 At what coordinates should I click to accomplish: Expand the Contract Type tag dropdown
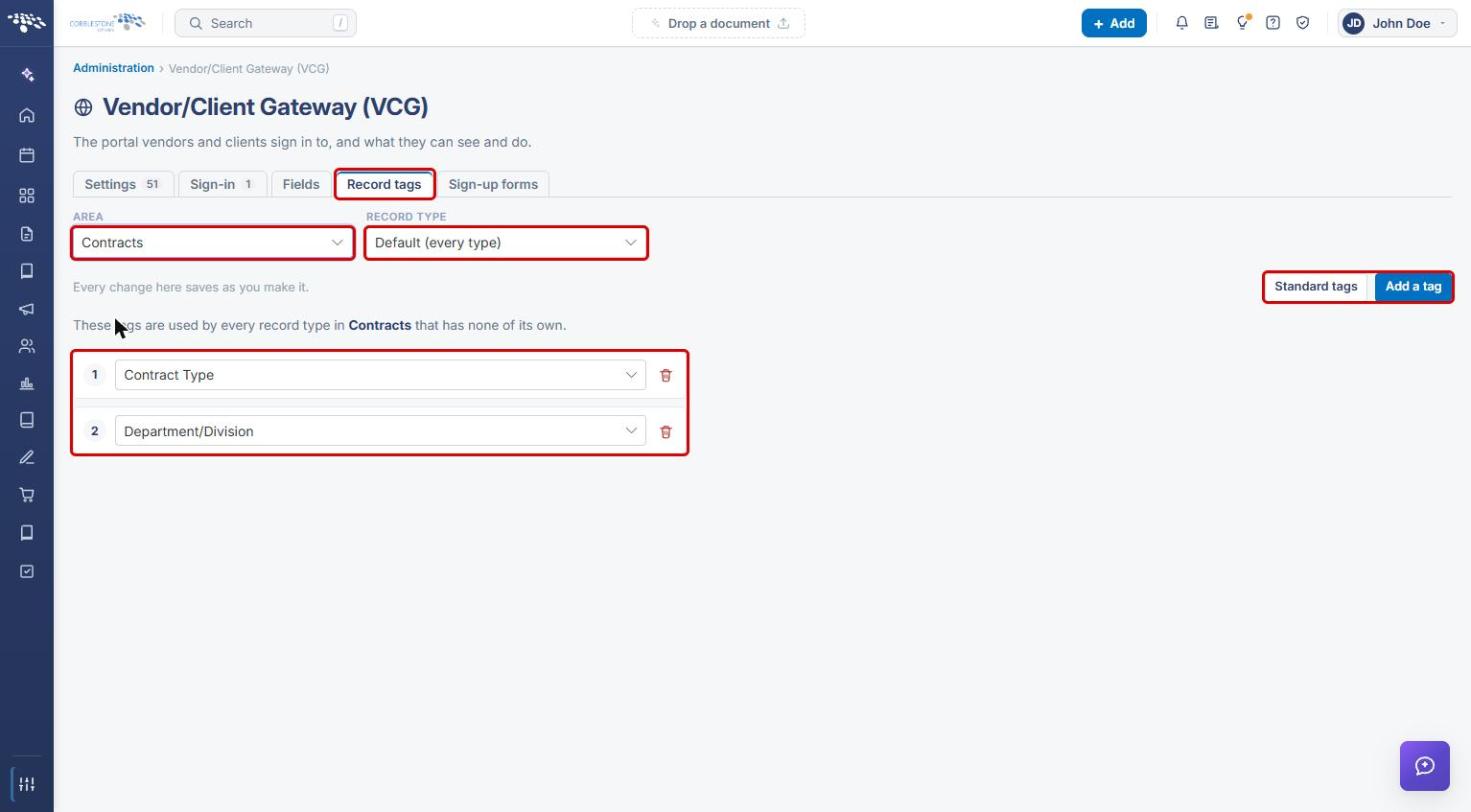380,375
